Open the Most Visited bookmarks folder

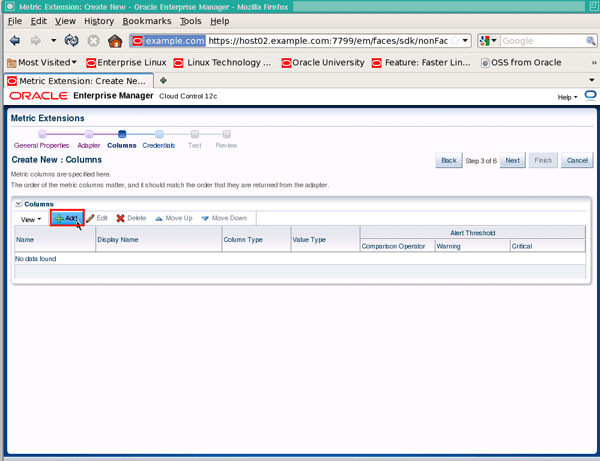coord(42,62)
